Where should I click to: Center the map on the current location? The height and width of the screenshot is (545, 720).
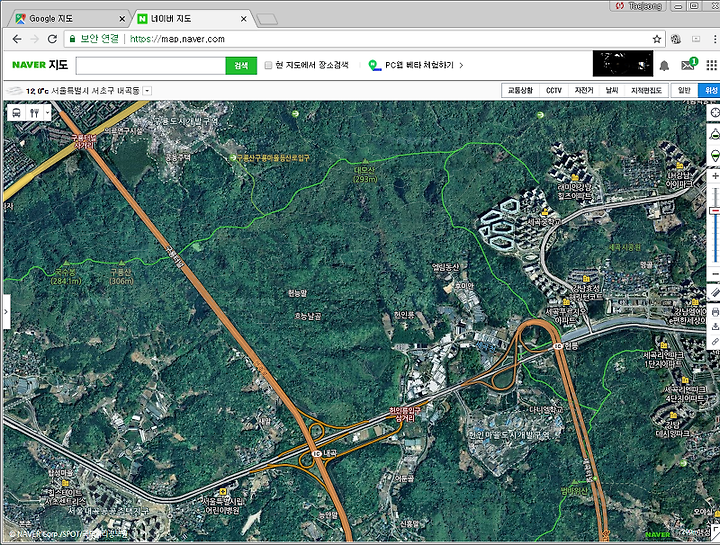tap(714, 113)
